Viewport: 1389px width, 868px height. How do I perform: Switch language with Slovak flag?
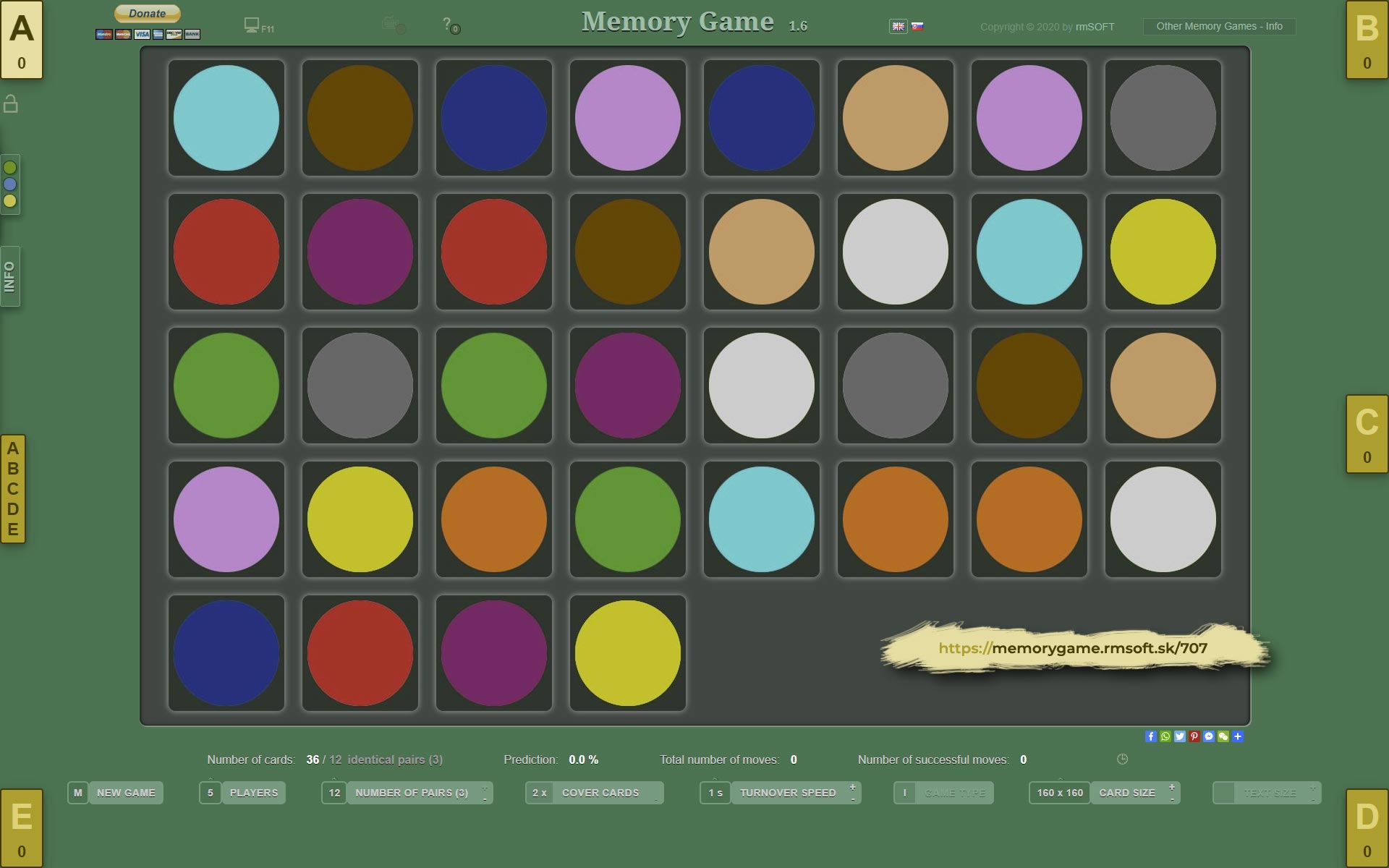[x=917, y=26]
